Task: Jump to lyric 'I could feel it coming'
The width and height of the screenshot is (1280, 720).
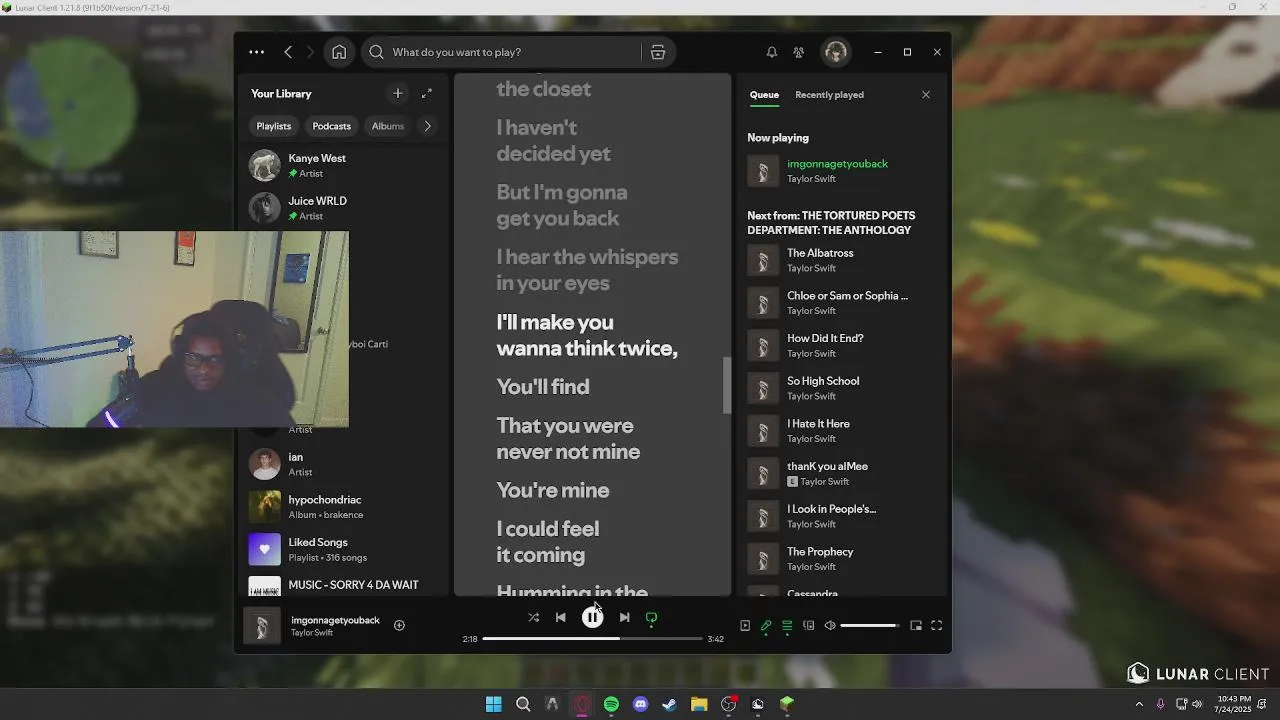Action: click(x=548, y=542)
